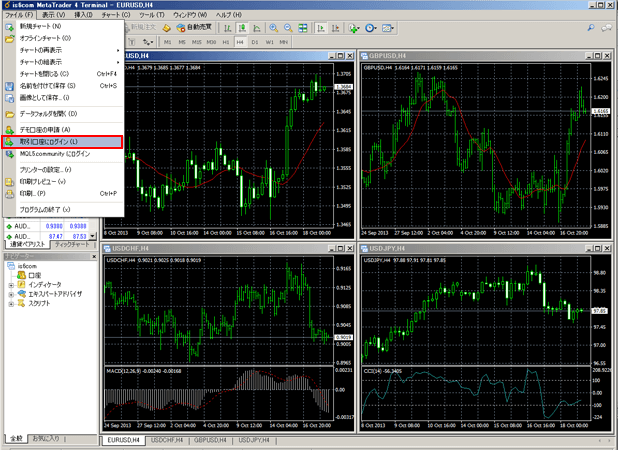
Task: Choose MQL5.community にログイン entry
Action: coord(63,154)
